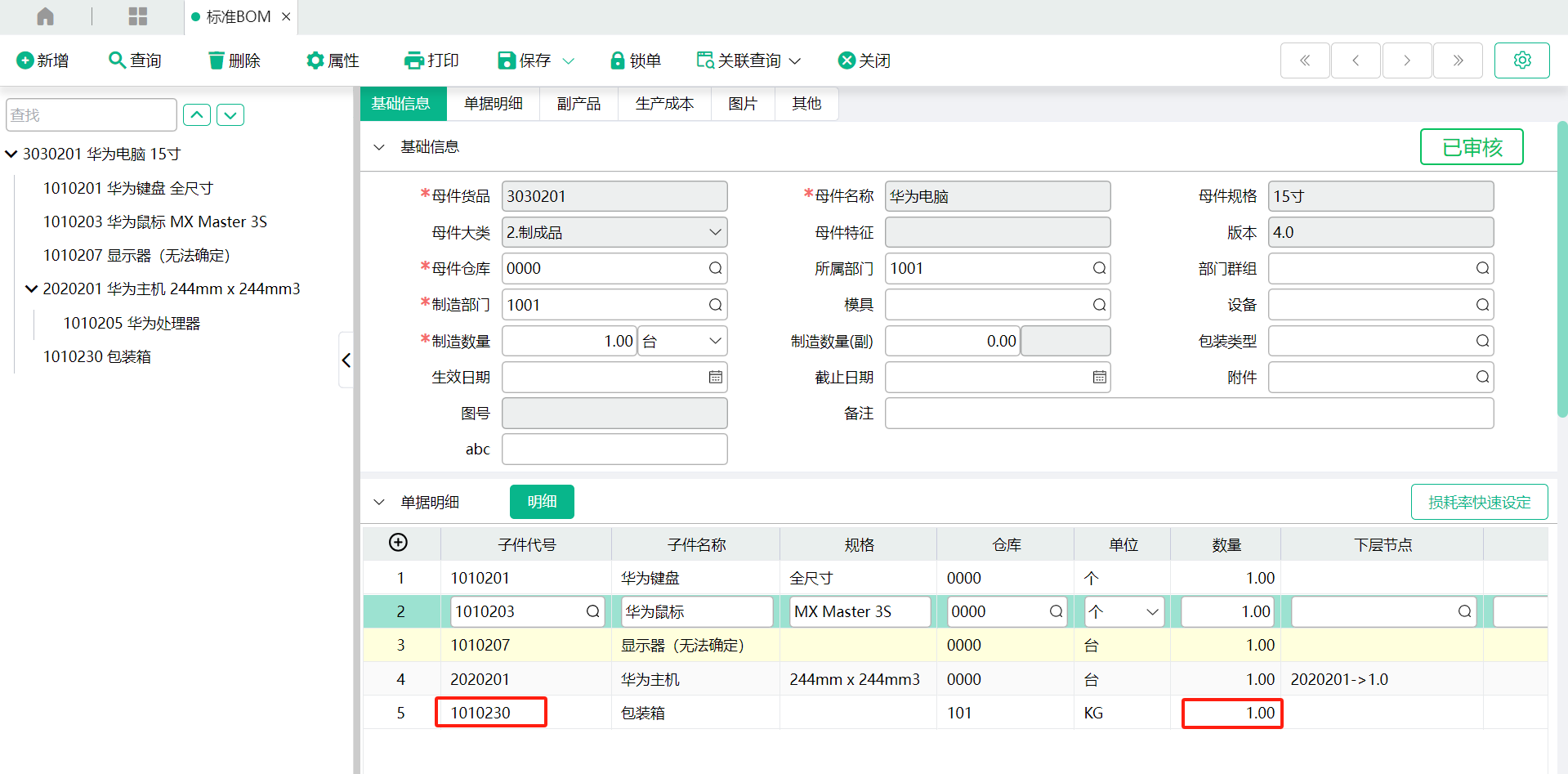Click the 新增 toolbar button
The image size is (1568, 774).
[42, 60]
